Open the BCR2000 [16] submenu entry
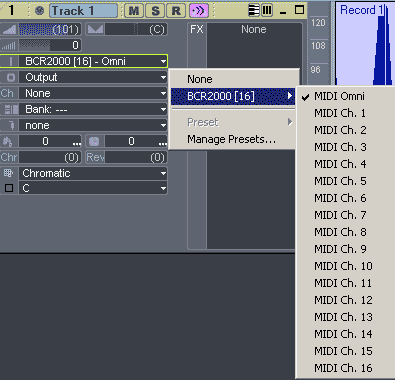Viewport: 395px width, 380px height. coord(233,96)
